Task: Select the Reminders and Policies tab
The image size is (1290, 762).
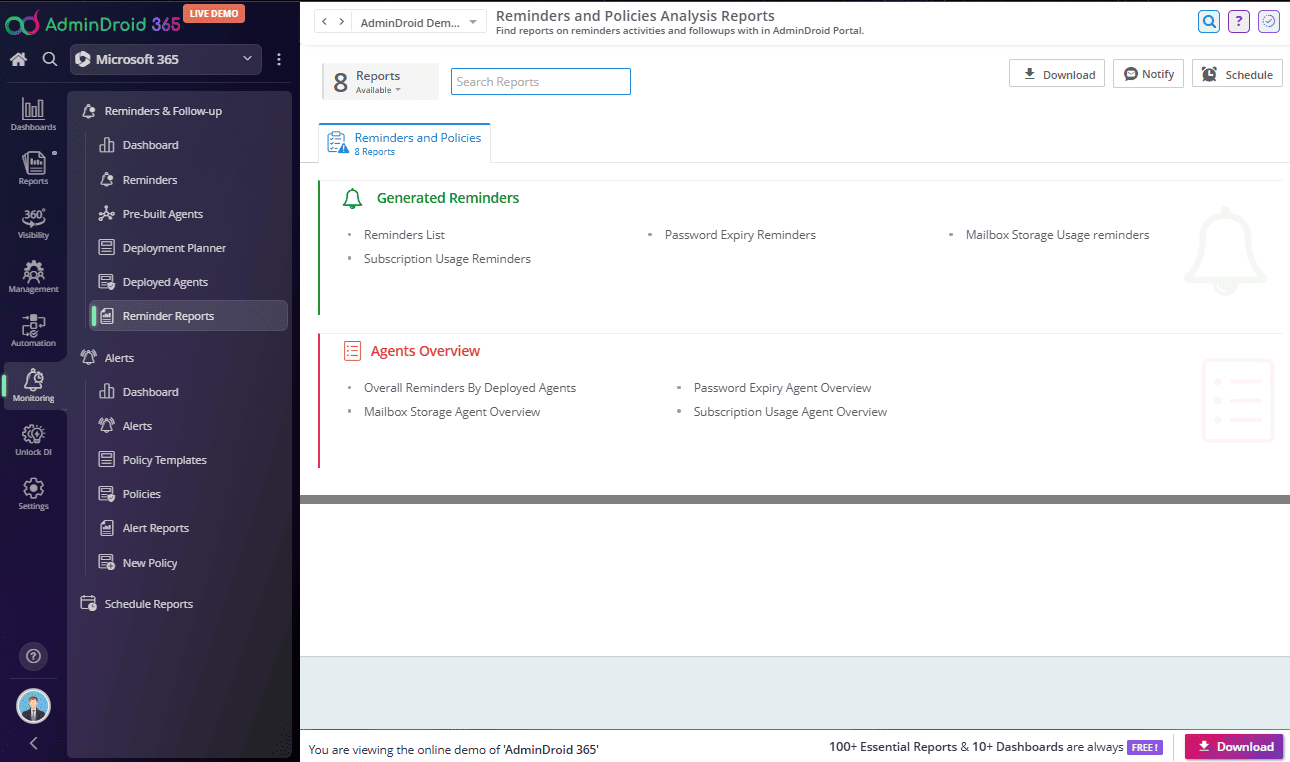Action: pyautogui.click(x=405, y=143)
